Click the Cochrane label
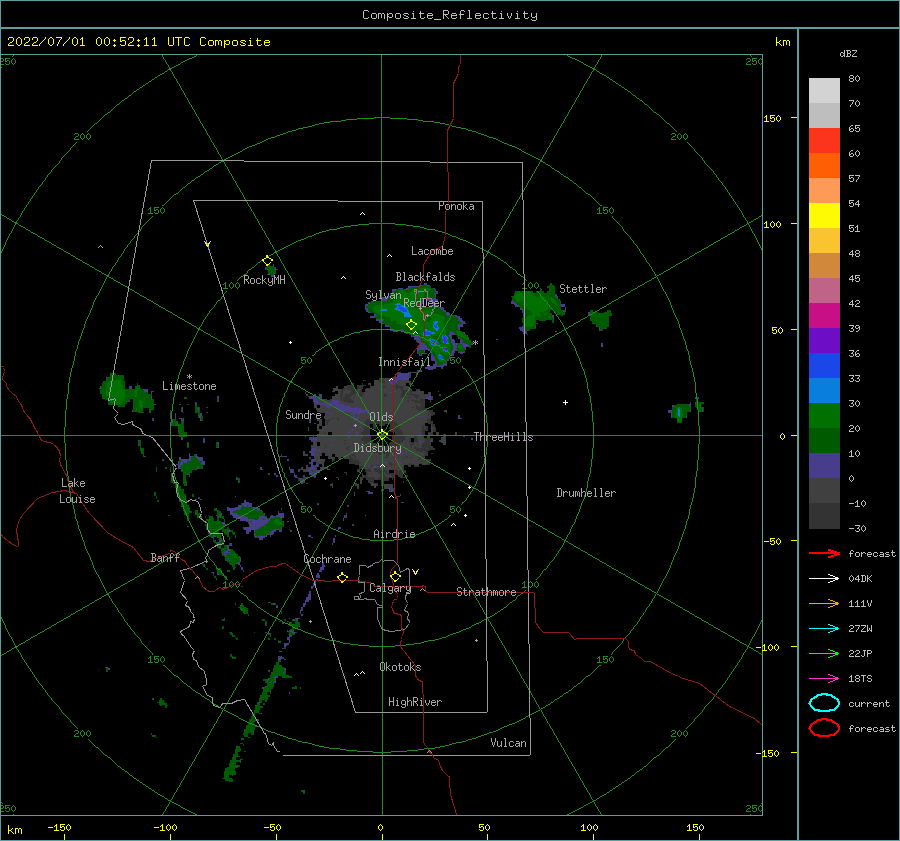The image size is (900, 841). coord(327,559)
